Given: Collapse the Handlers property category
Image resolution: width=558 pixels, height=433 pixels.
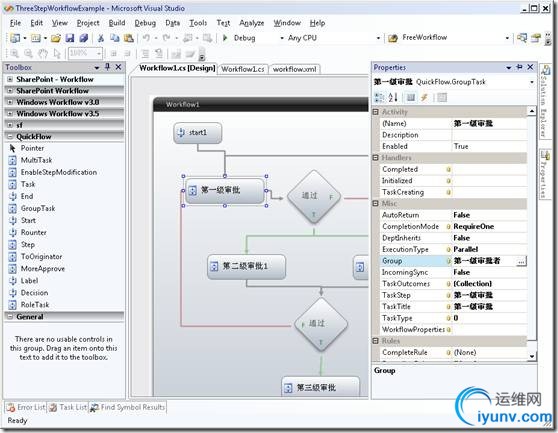Looking at the screenshot, I should coord(375,158).
